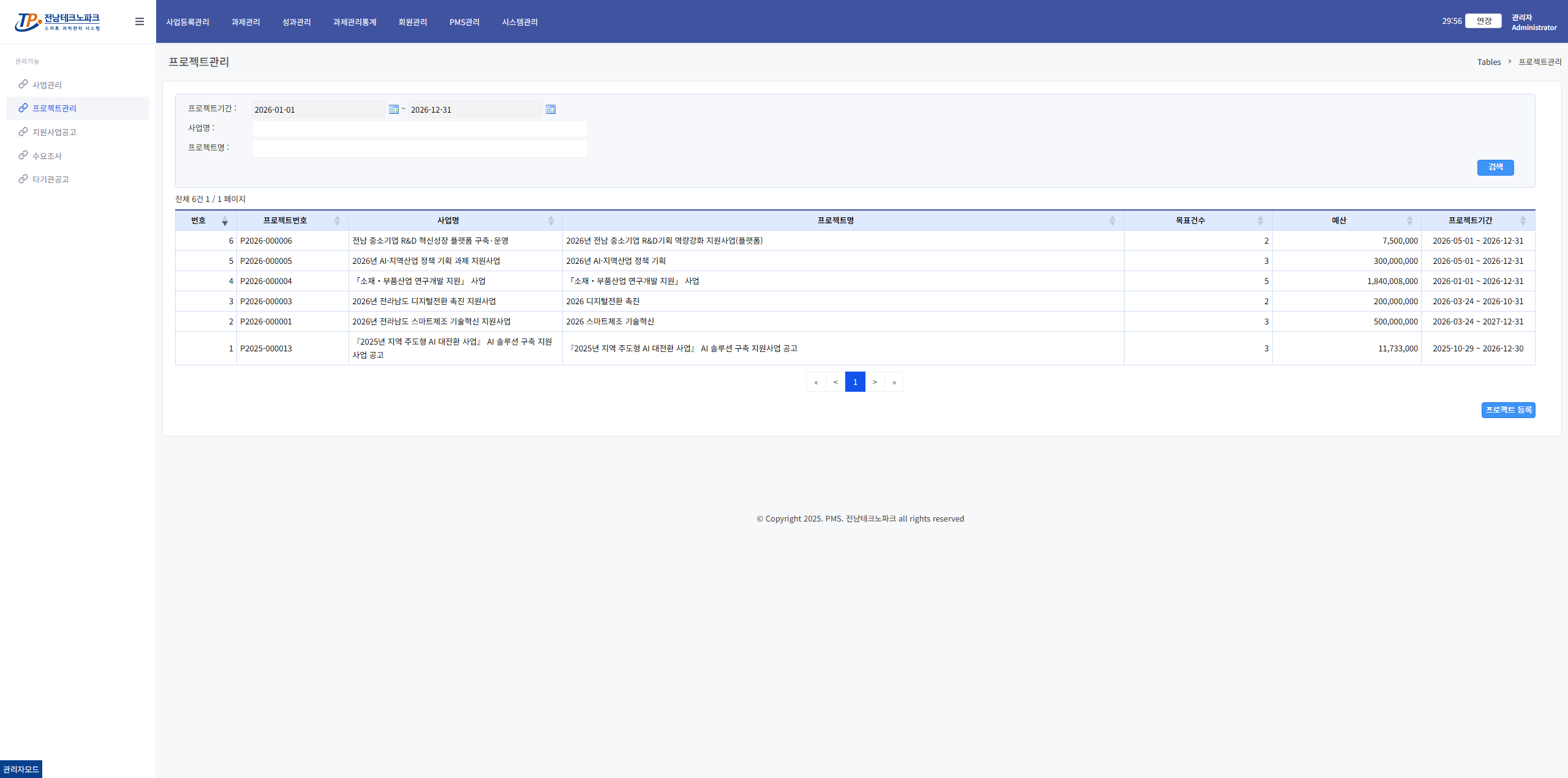Sort table by 사업명 column

coord(551,220)
